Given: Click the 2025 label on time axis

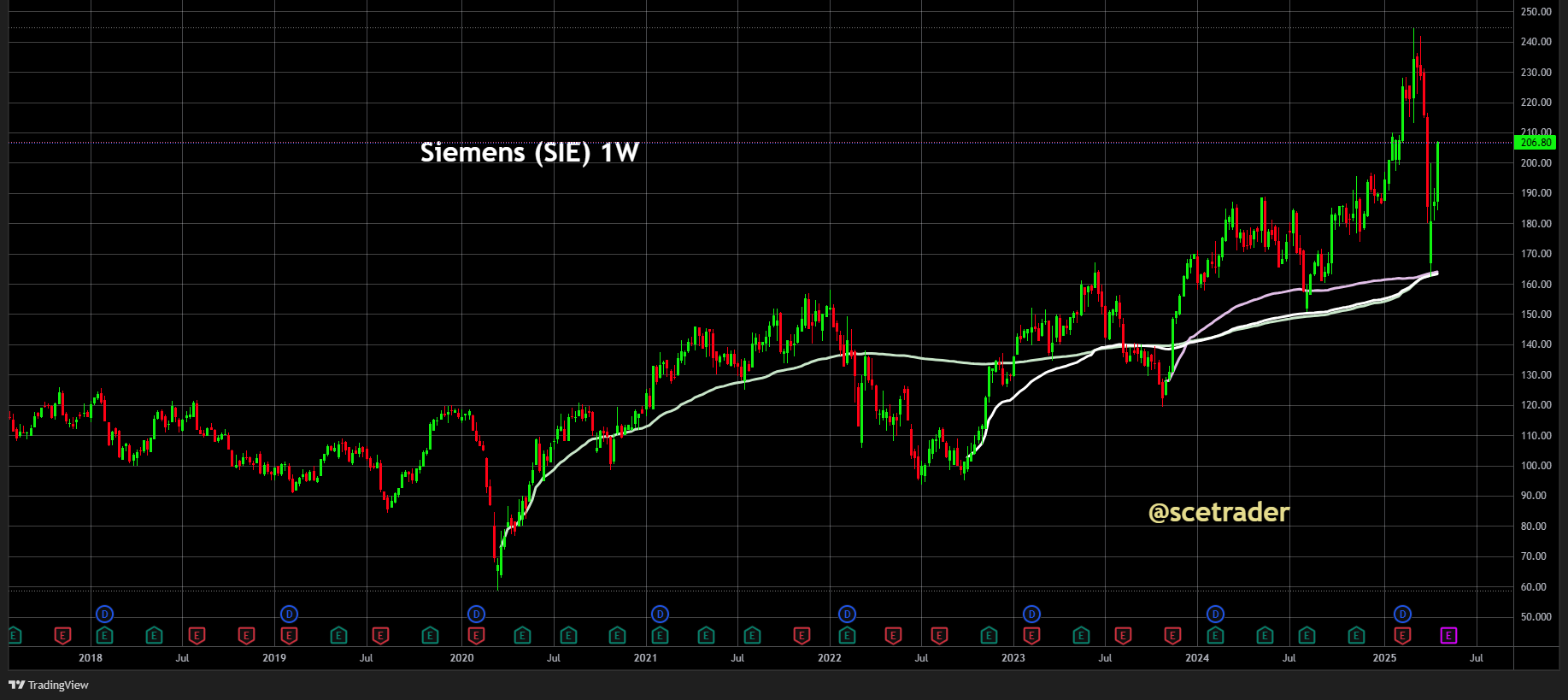Looking at the screenshot, I should point(1384,658).
